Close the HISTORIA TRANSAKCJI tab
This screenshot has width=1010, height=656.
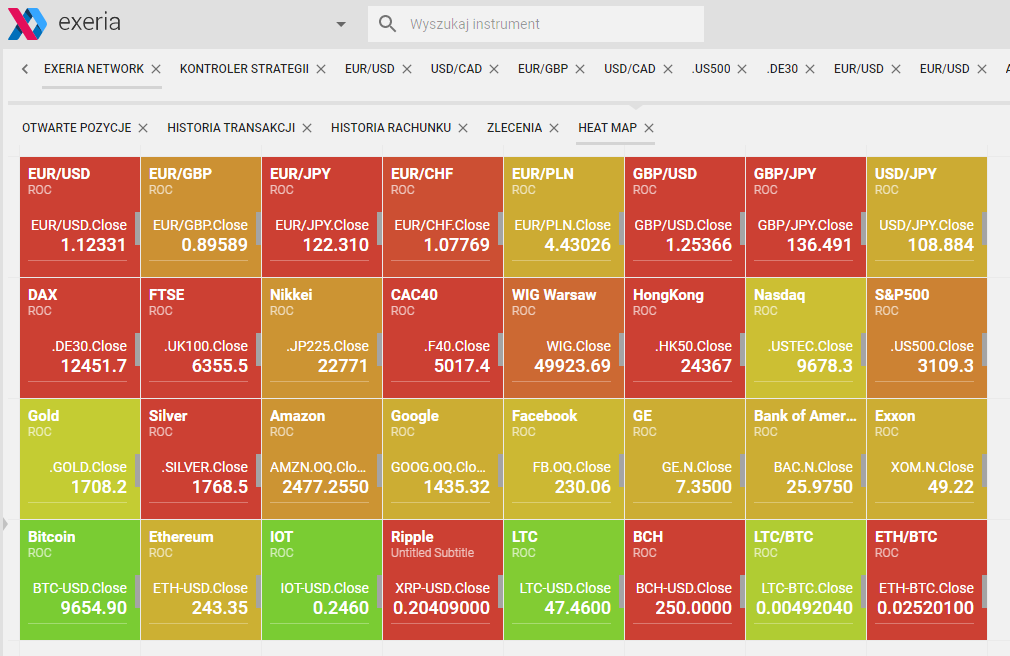point(307,128)
